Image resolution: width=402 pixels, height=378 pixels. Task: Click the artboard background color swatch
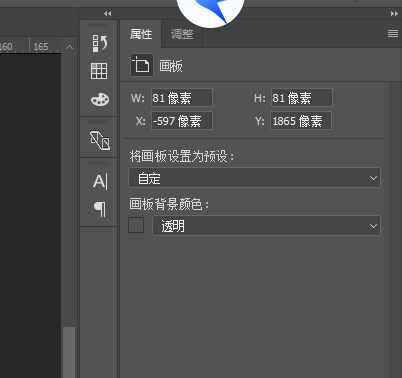(x=136, y=225)
